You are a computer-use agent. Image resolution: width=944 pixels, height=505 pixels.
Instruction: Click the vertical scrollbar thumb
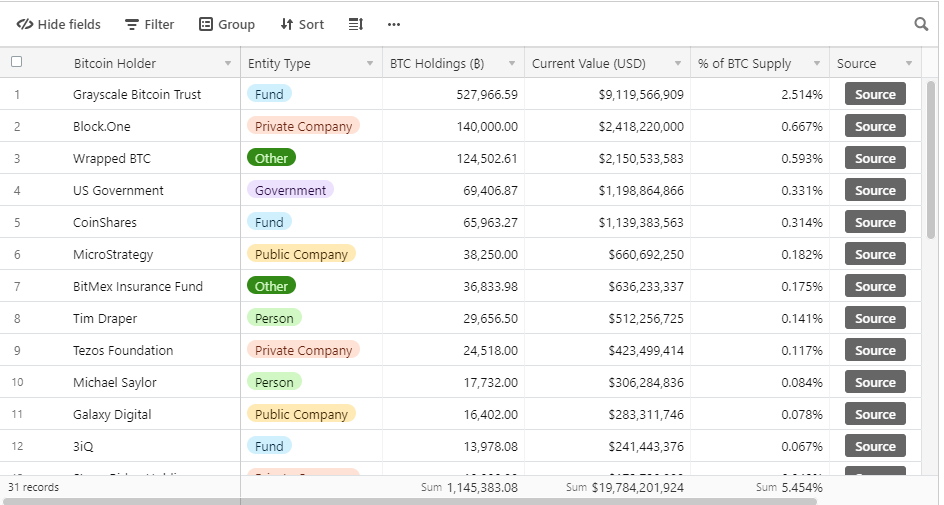[931, 160]
